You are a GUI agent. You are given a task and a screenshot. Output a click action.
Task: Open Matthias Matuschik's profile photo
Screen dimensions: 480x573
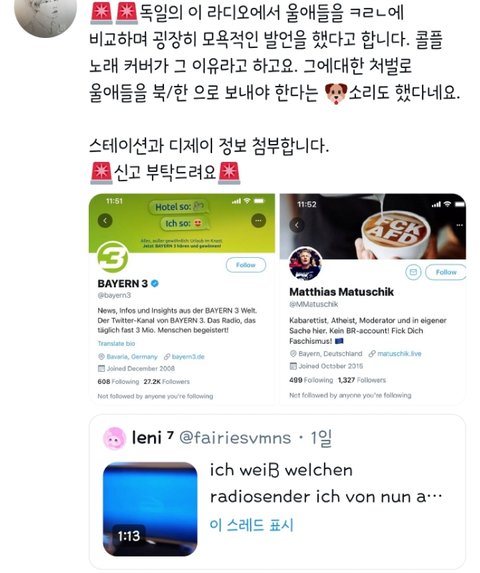305,264
